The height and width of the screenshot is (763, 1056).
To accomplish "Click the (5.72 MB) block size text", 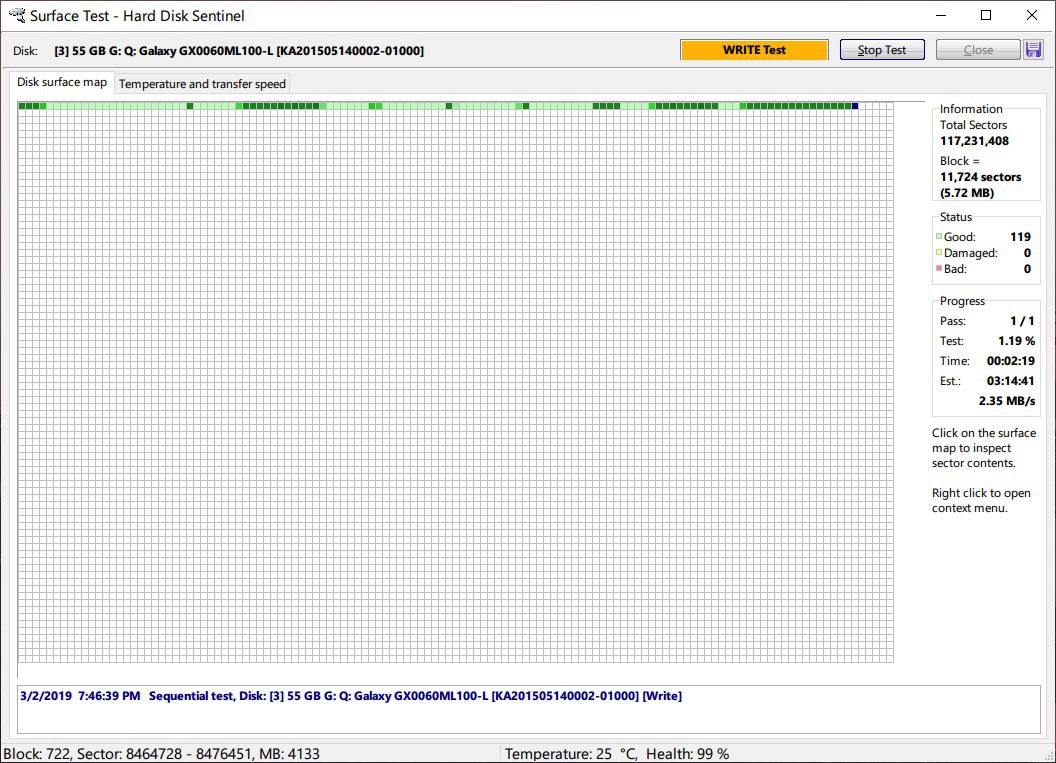I will (967, 193).
